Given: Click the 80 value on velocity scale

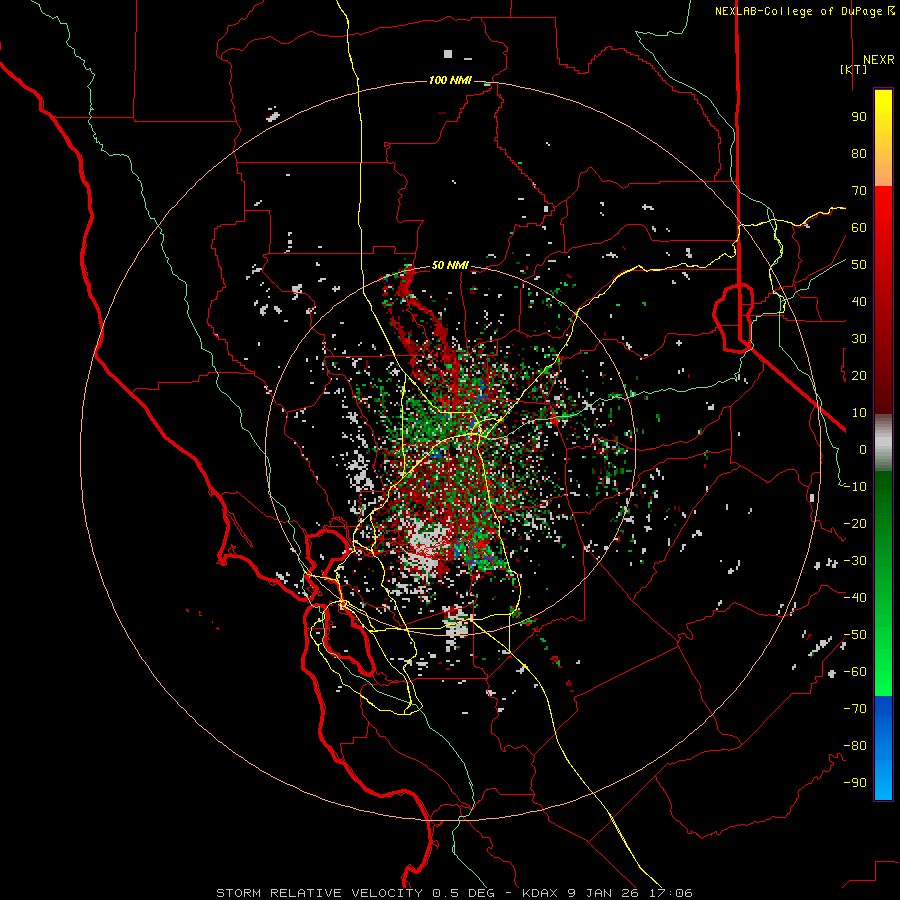Looking at the screenshot, I should click(859, 154).
